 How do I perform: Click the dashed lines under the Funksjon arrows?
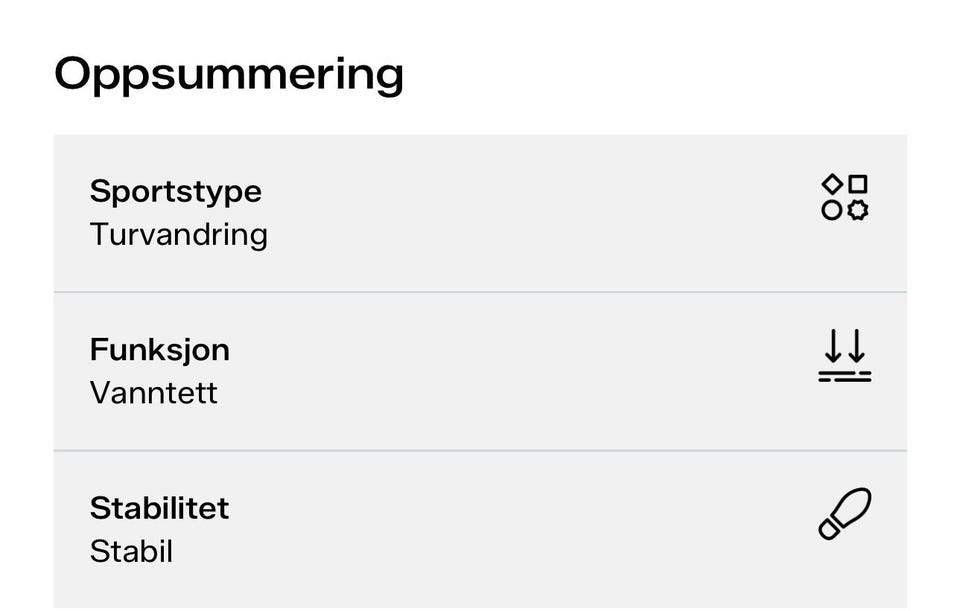pyautogui.click(x=845, y=377)
